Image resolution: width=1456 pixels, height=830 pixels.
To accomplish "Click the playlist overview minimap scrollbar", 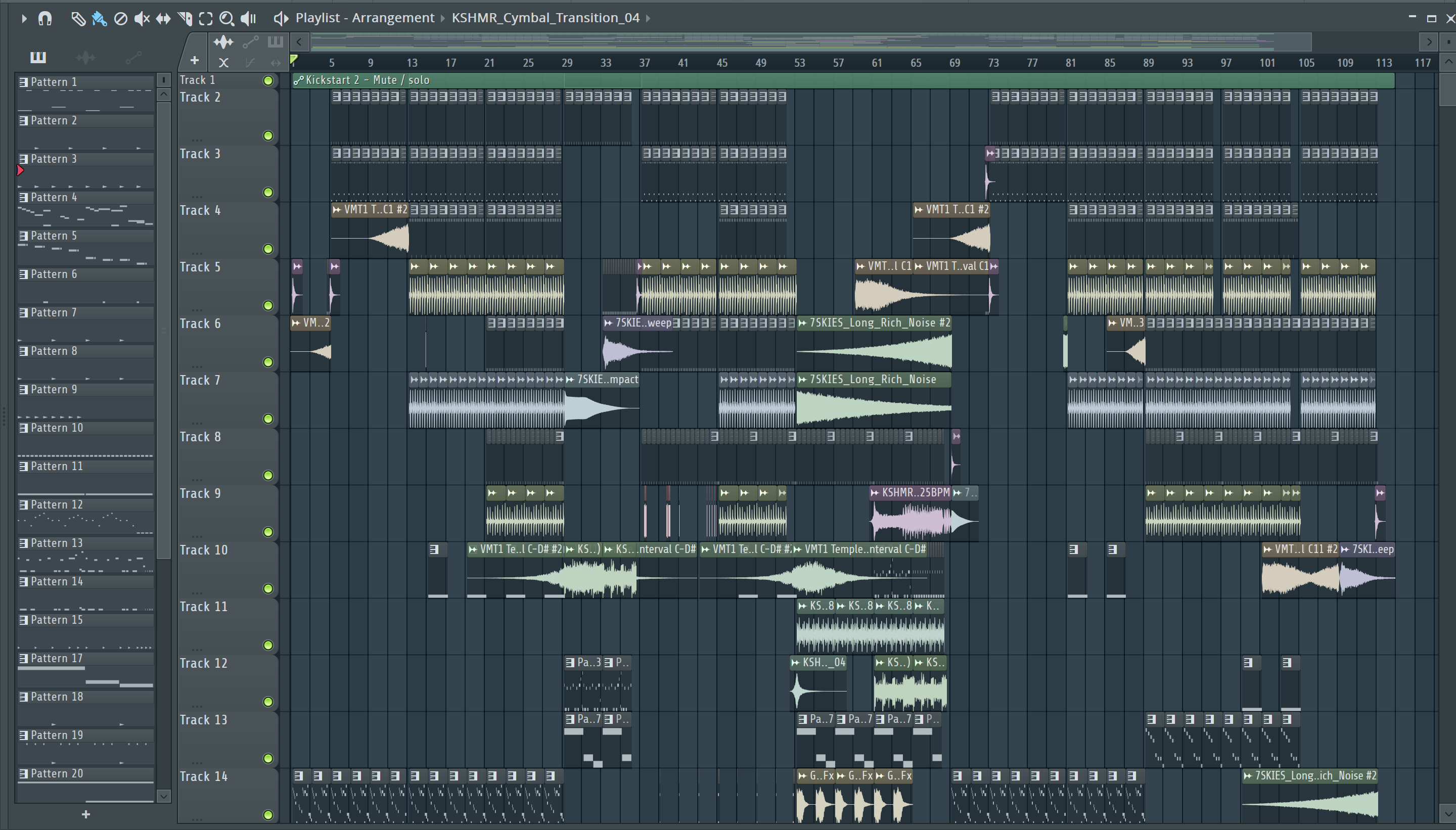I will (811, 41).
